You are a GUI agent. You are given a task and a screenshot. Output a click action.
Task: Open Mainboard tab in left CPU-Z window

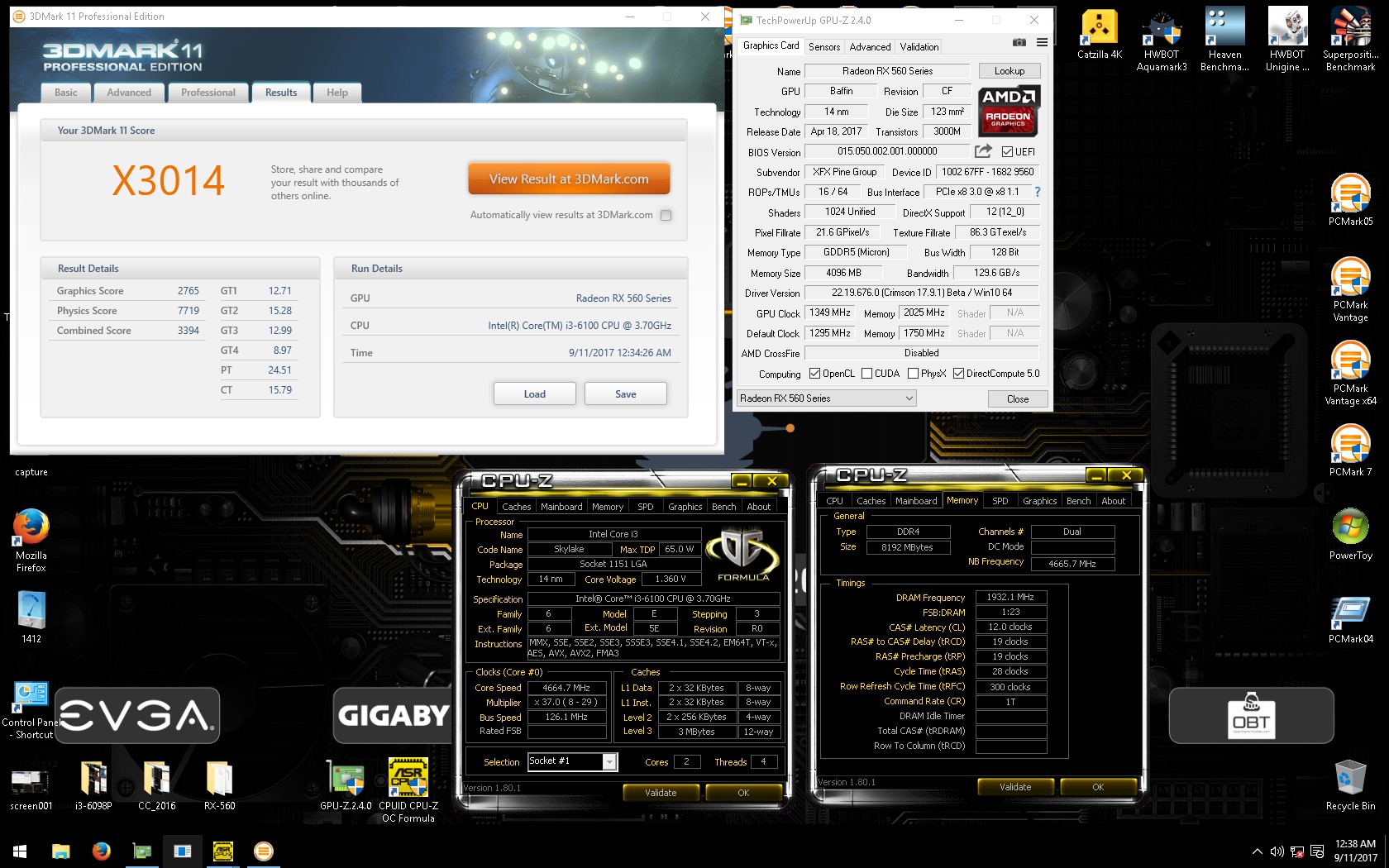[x=561, y=507]
